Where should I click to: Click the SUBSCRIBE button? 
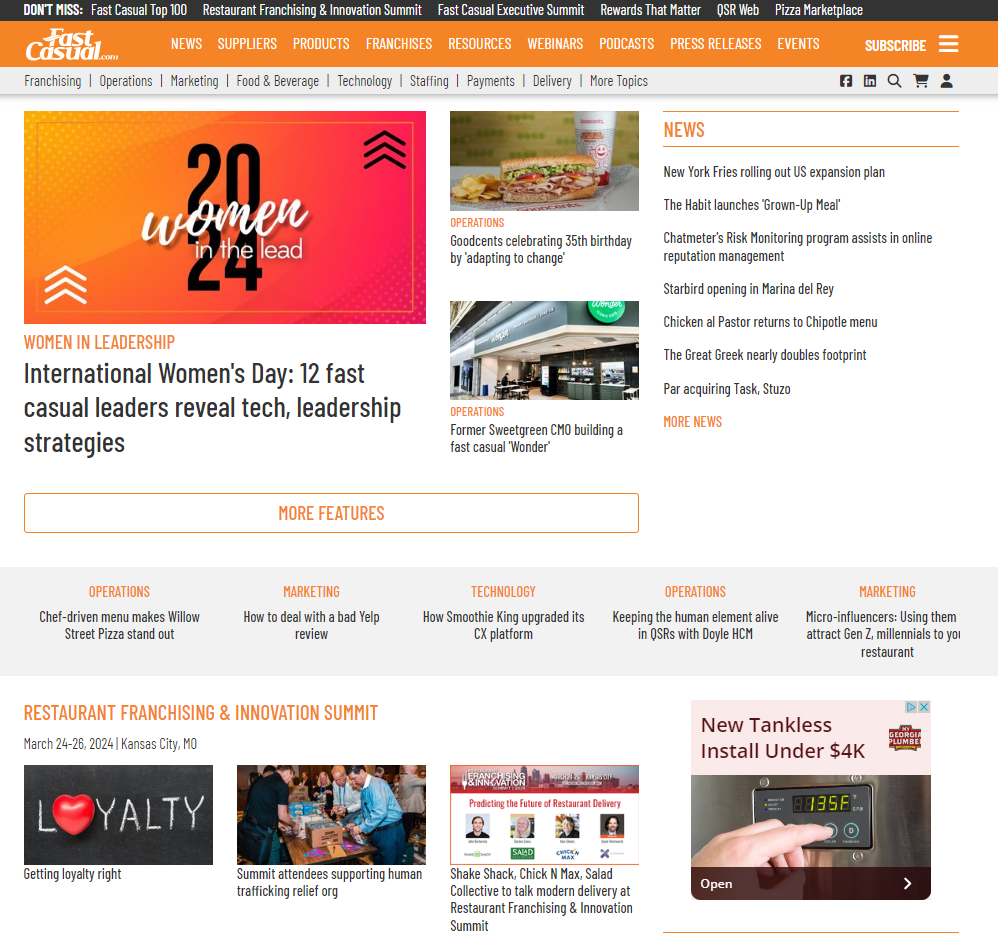pos(895,46)
